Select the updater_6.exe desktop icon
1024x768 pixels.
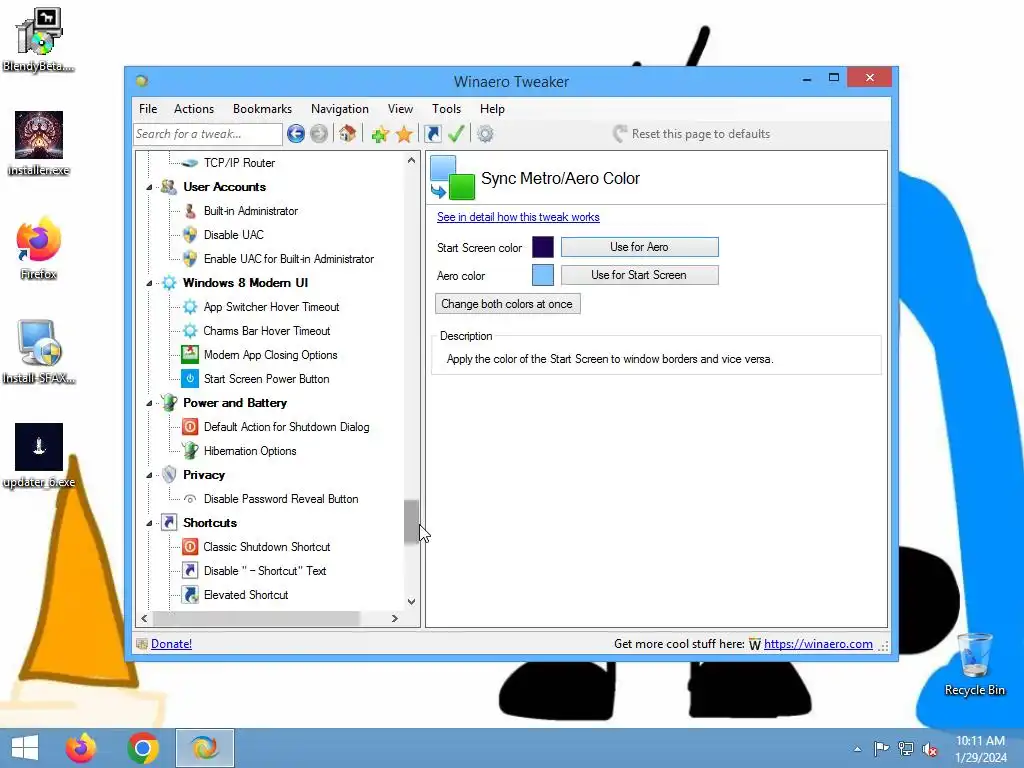pyautogui.click(x=39, y=456)
